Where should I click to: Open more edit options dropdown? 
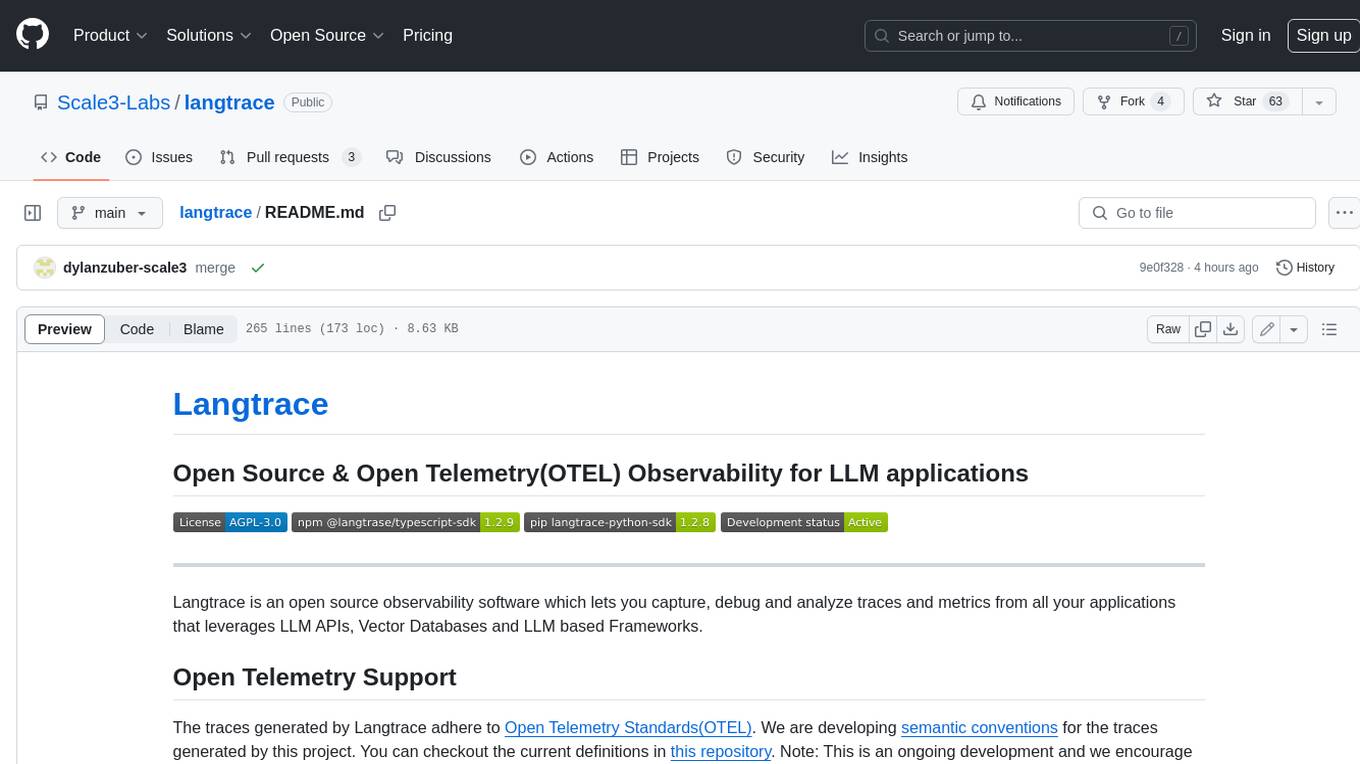pos(1294,329)
